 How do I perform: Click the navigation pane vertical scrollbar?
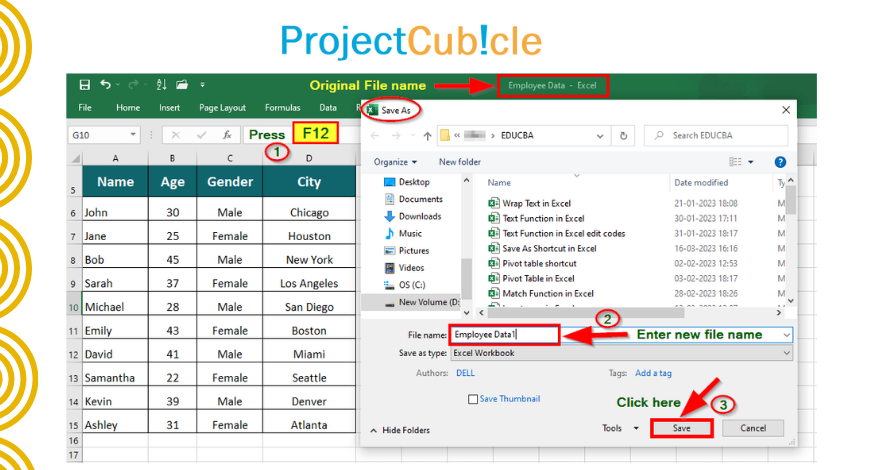(x=466, y=277)
